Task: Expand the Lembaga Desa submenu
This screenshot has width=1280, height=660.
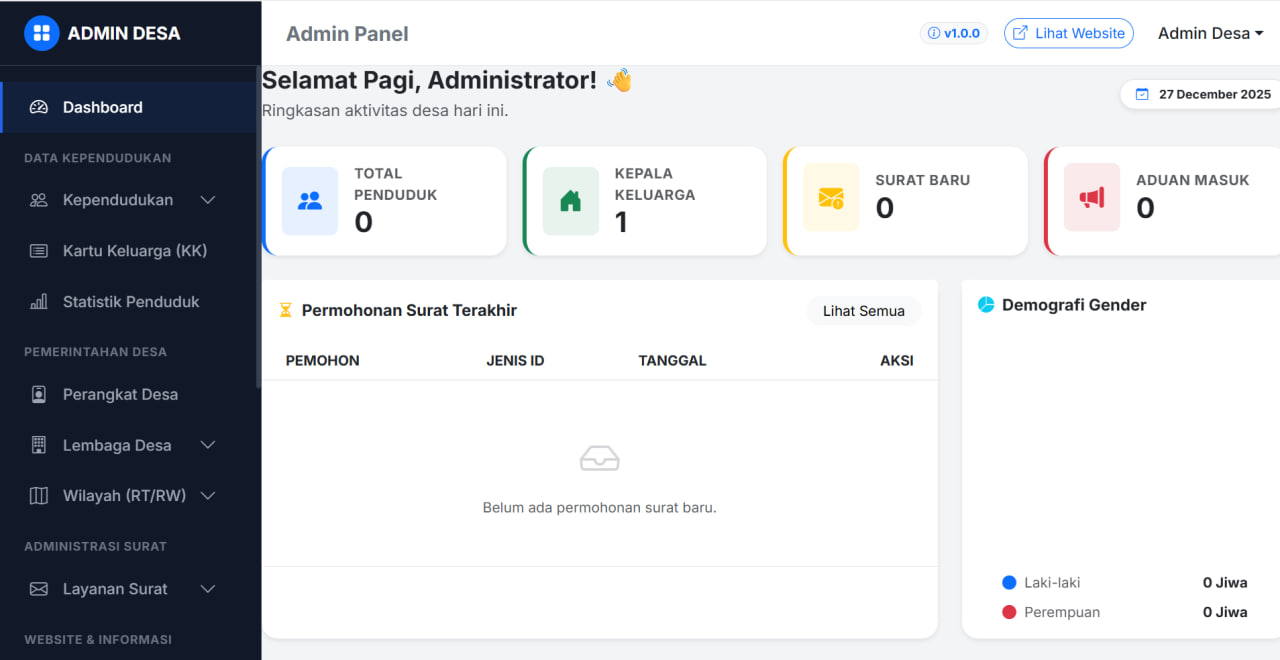Action: pos(207,445)
